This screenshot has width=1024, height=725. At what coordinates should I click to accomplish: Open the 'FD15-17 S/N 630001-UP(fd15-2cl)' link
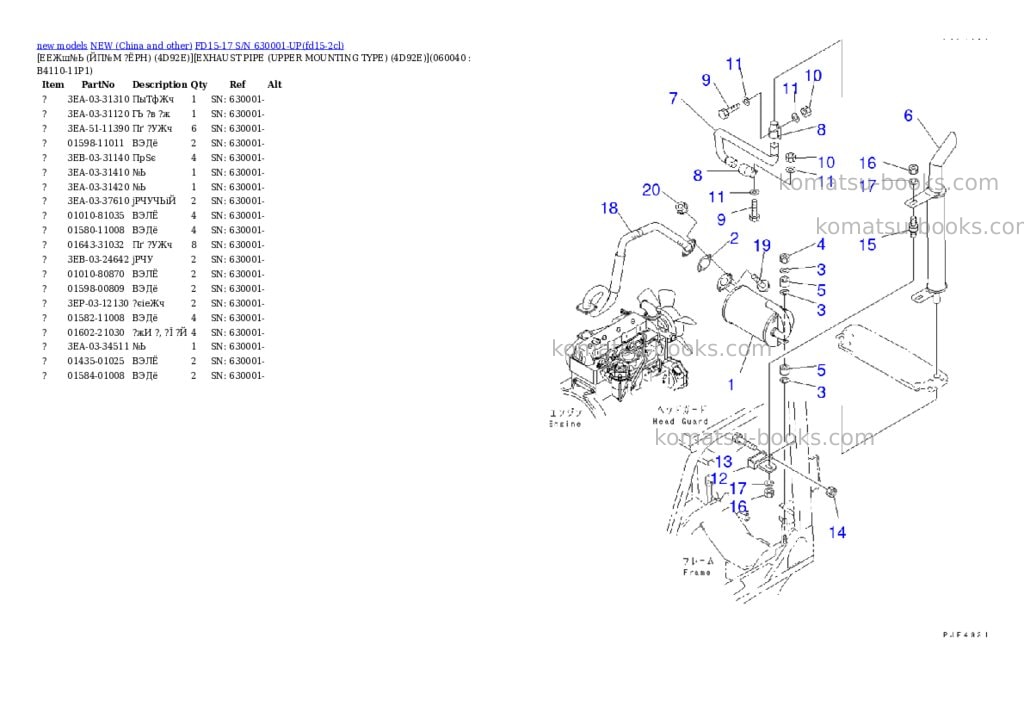tap(270, 46)
